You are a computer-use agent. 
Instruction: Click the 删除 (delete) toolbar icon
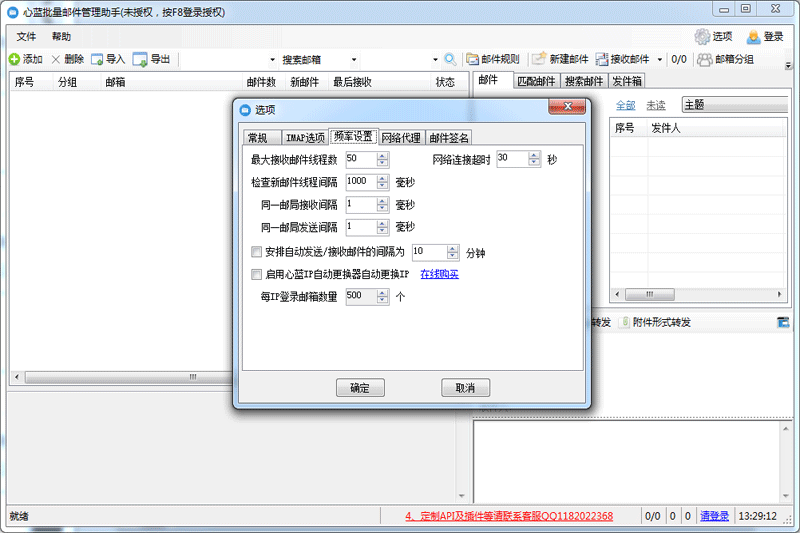pyautogui.click(x=56, y=60)
